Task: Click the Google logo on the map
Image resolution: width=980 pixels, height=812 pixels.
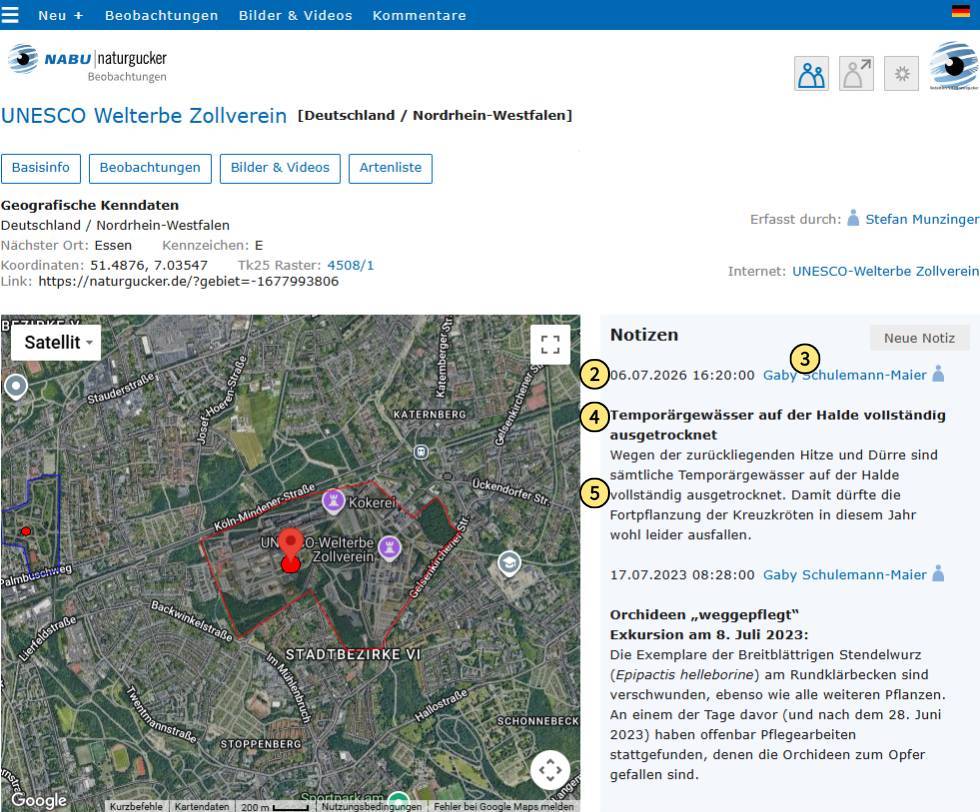Action: (x=39, y=799)
